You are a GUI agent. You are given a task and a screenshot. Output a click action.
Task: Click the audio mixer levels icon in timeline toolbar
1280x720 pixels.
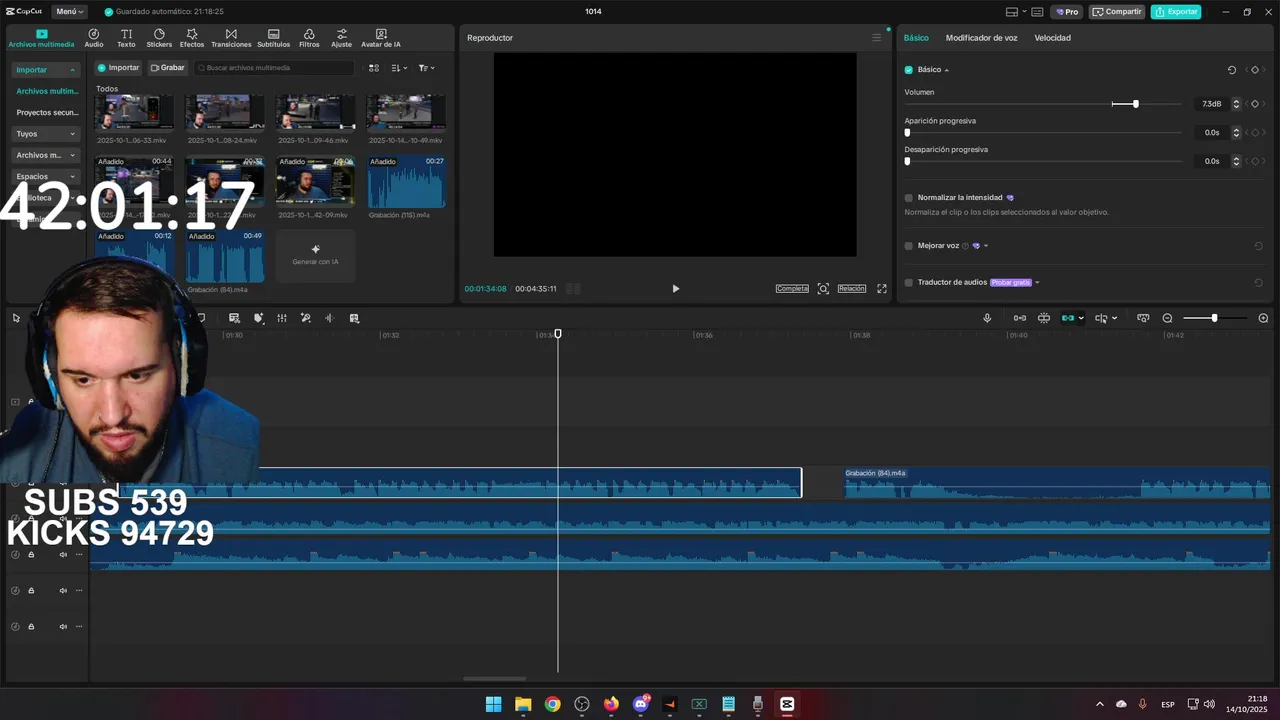[282, 318]
